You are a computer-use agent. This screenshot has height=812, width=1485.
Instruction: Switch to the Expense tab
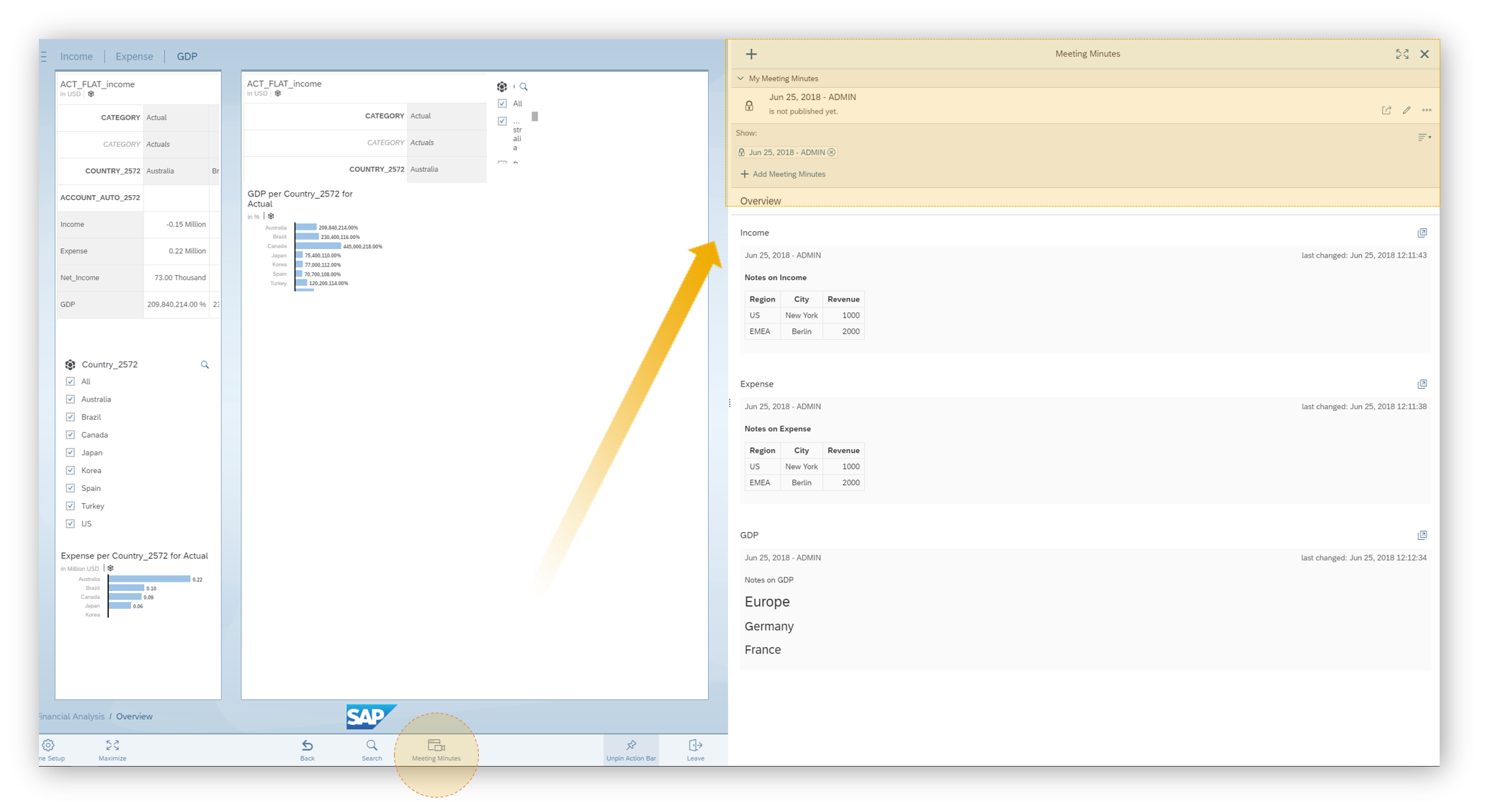pyautogui.click(x=134, y=56)
